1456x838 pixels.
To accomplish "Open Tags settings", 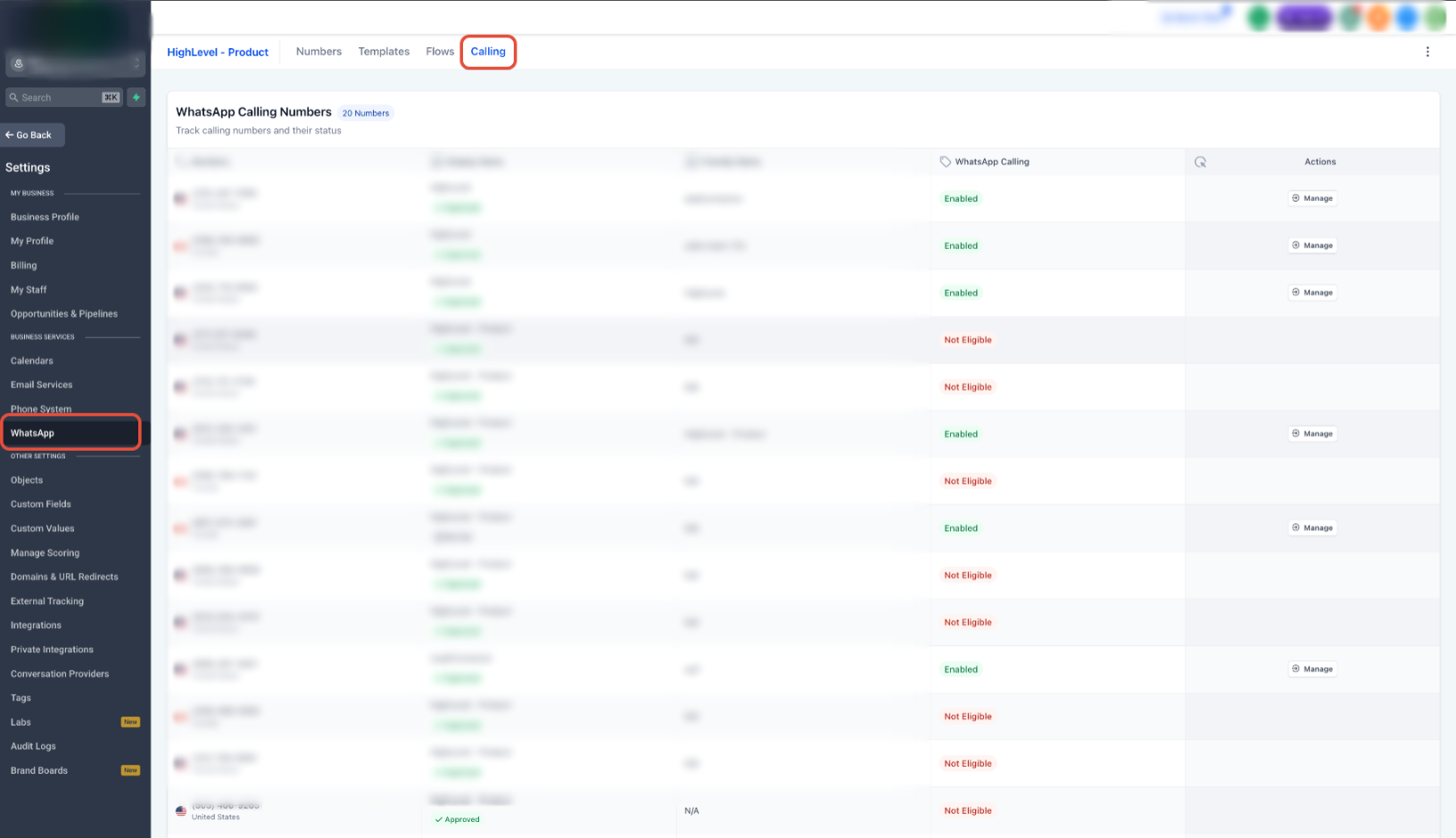I will click(21, 698).
